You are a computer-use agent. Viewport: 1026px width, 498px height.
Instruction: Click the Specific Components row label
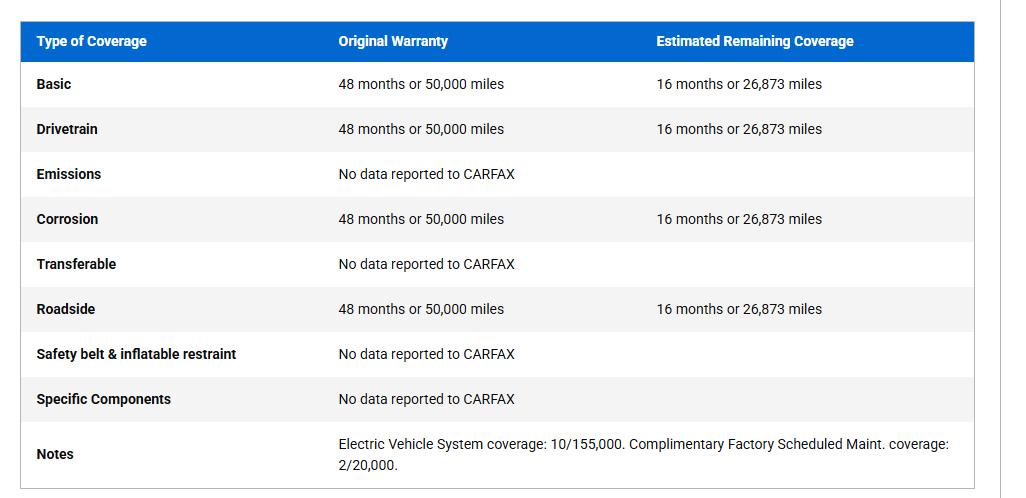[103, 399]
